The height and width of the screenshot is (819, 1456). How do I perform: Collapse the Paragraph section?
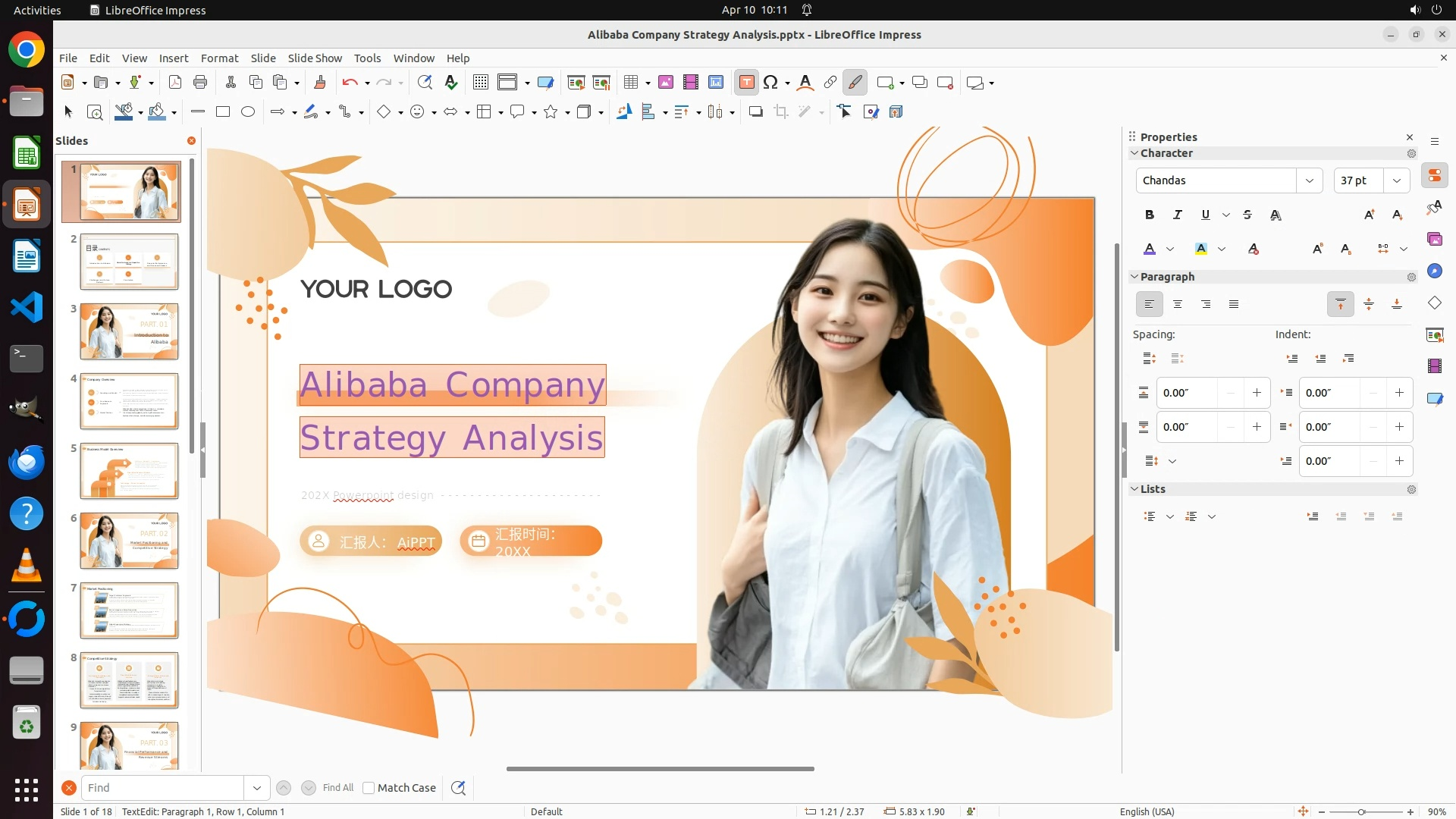pyautogui.click(x=1135, y=277)
